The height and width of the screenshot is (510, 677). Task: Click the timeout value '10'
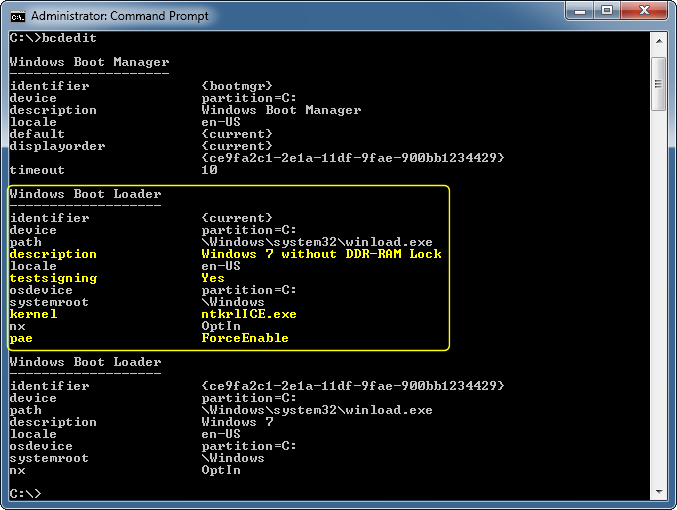pos(209,170)
